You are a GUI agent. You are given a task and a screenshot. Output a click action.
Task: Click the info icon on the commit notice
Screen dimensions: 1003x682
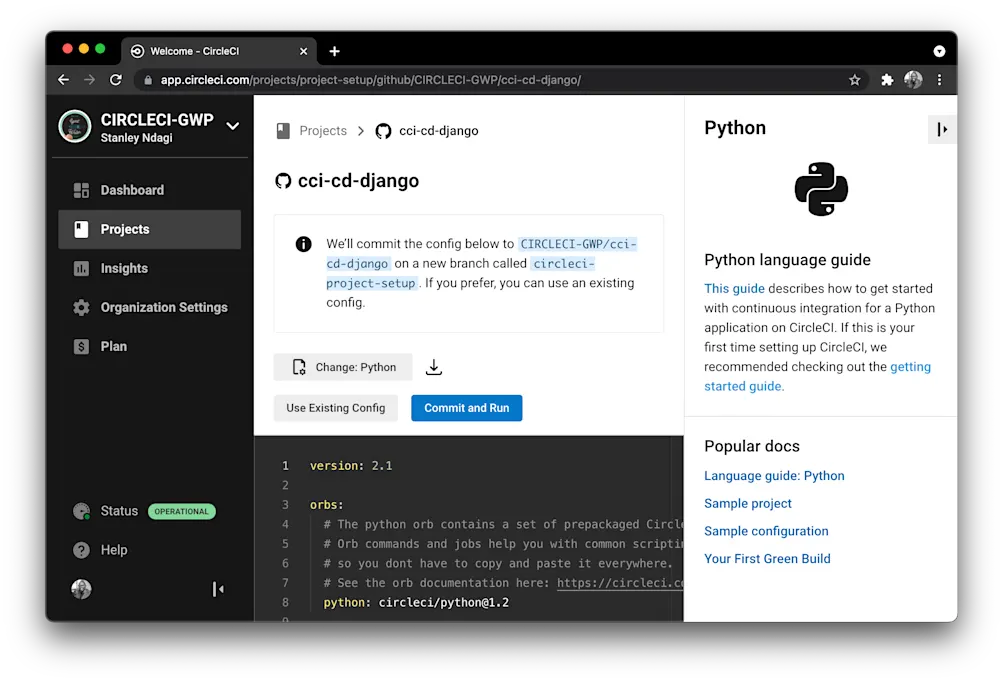click(304, 243)
